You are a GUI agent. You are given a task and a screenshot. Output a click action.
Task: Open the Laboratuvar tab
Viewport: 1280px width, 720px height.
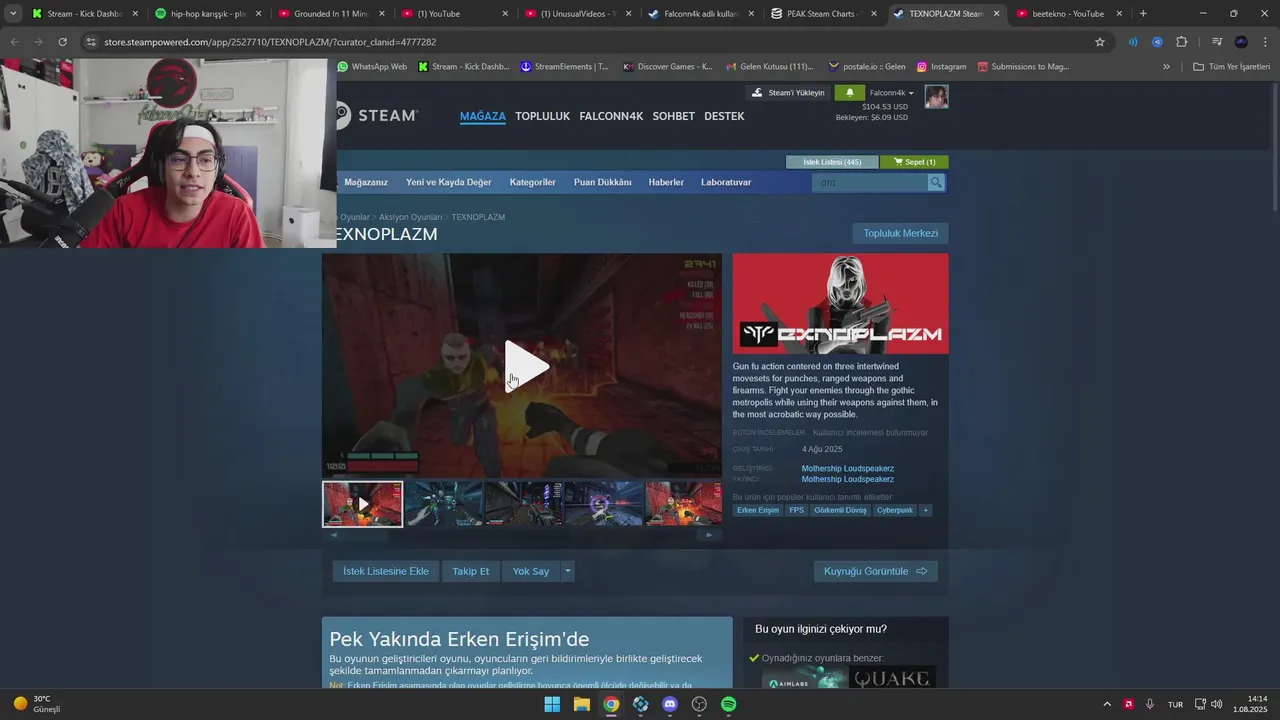tap(726, 182)
